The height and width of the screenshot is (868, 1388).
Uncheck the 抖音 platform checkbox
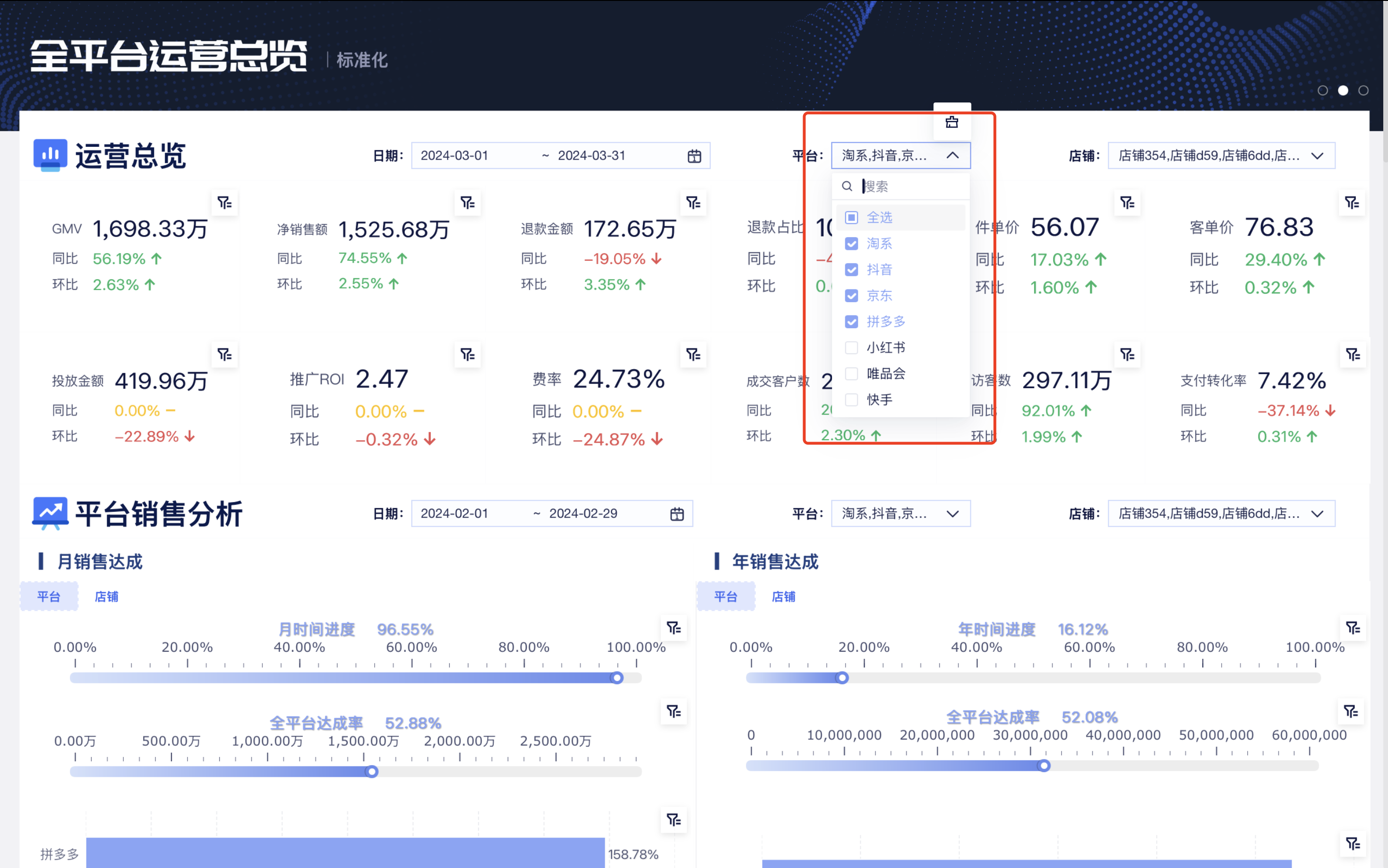(851, 269)
